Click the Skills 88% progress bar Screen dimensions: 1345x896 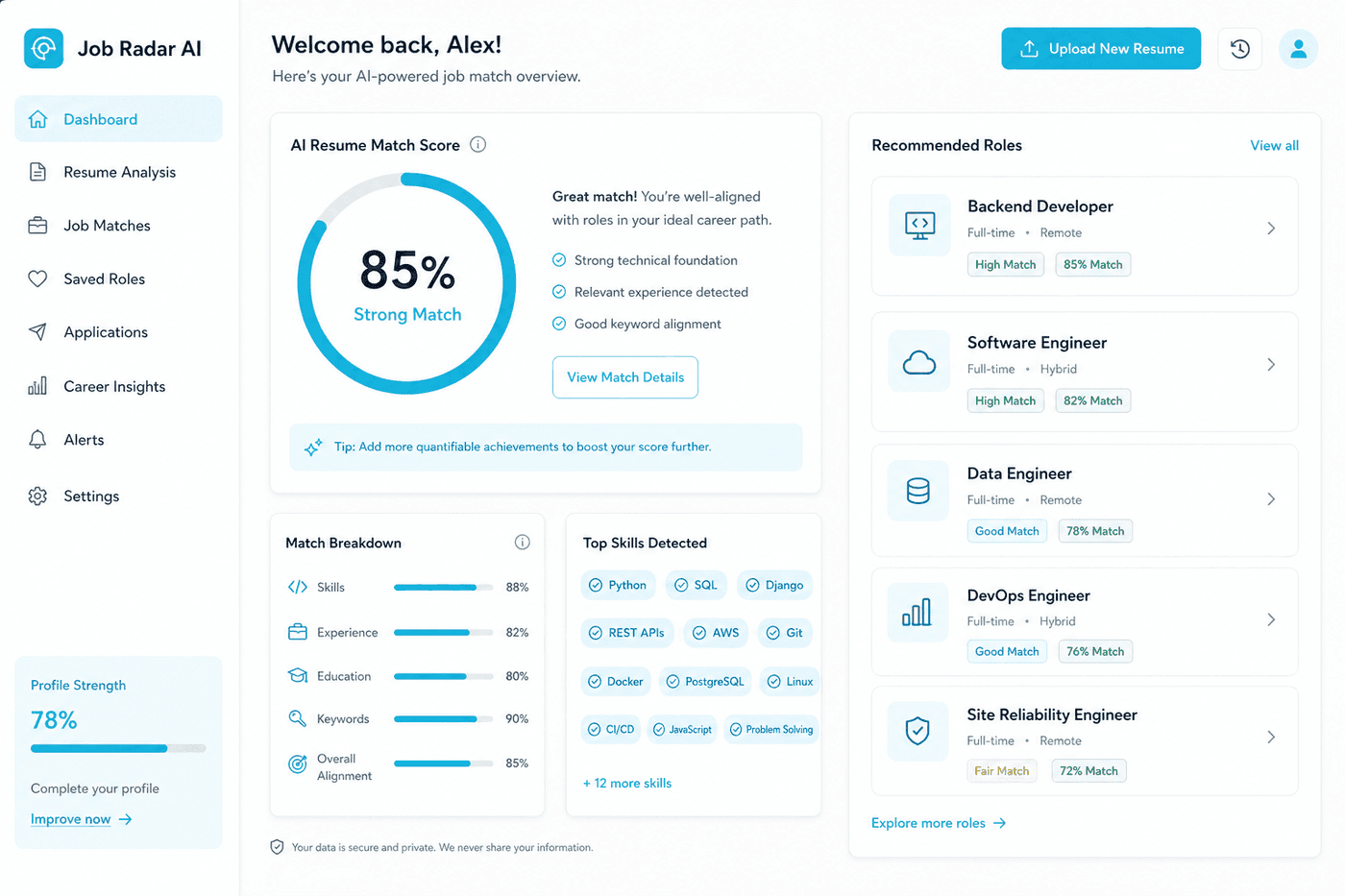pyautogui.click(x=443, y=587)
